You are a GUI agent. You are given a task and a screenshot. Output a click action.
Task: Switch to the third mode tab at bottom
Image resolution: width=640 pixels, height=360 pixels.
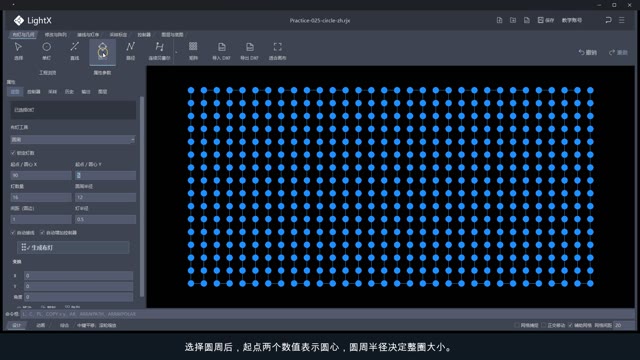click(64, 325)
